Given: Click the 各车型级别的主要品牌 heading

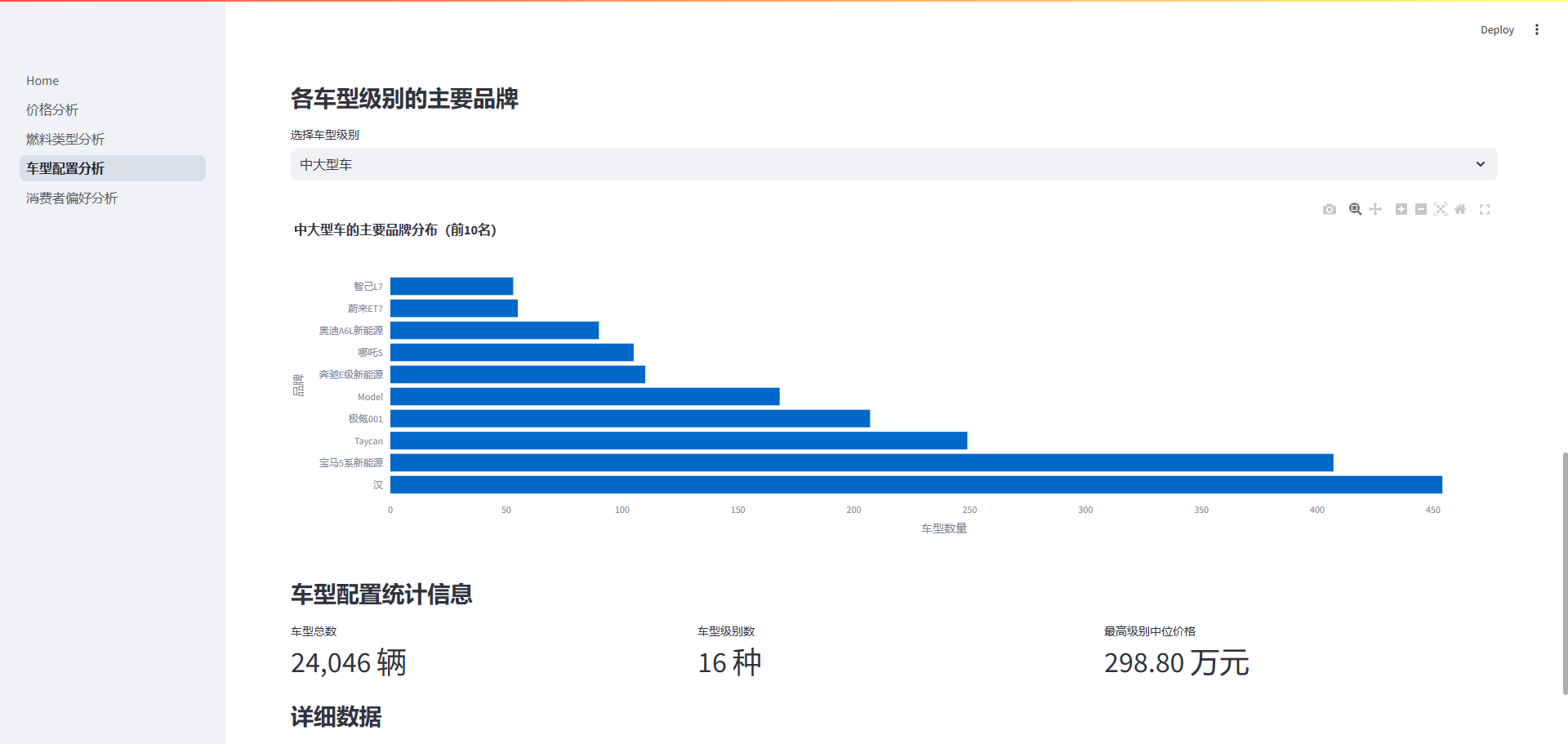Looking at the screenshot, I should (x=404, y=99).
